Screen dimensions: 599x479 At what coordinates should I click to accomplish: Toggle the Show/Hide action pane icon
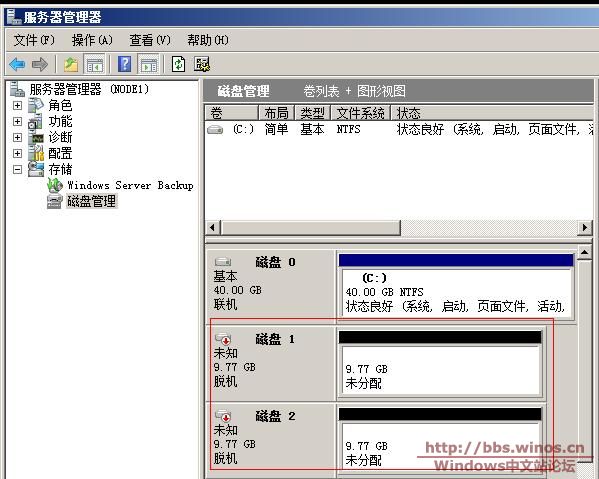pos(149,64)
